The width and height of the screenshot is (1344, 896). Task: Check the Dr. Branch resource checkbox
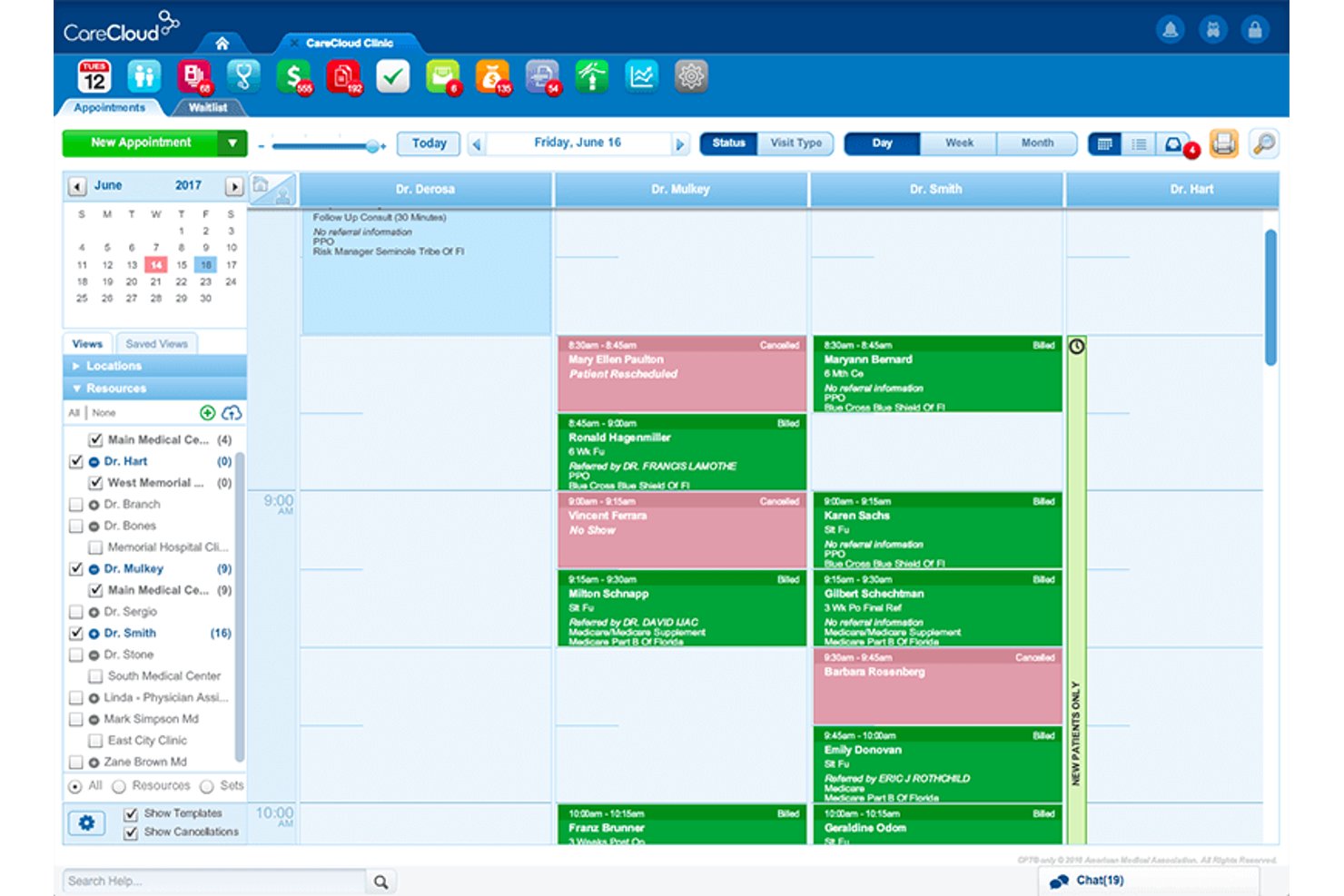[76, 504]
